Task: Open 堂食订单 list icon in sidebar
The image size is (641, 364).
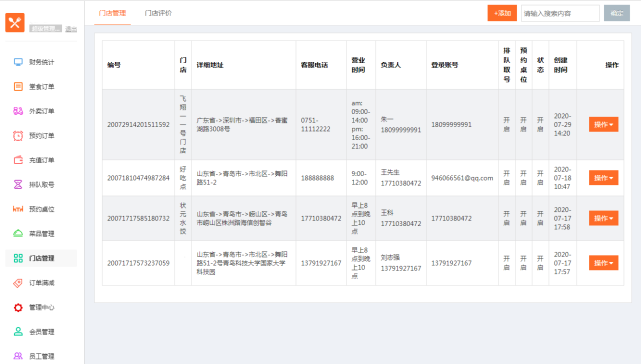Action: [18, 86]
